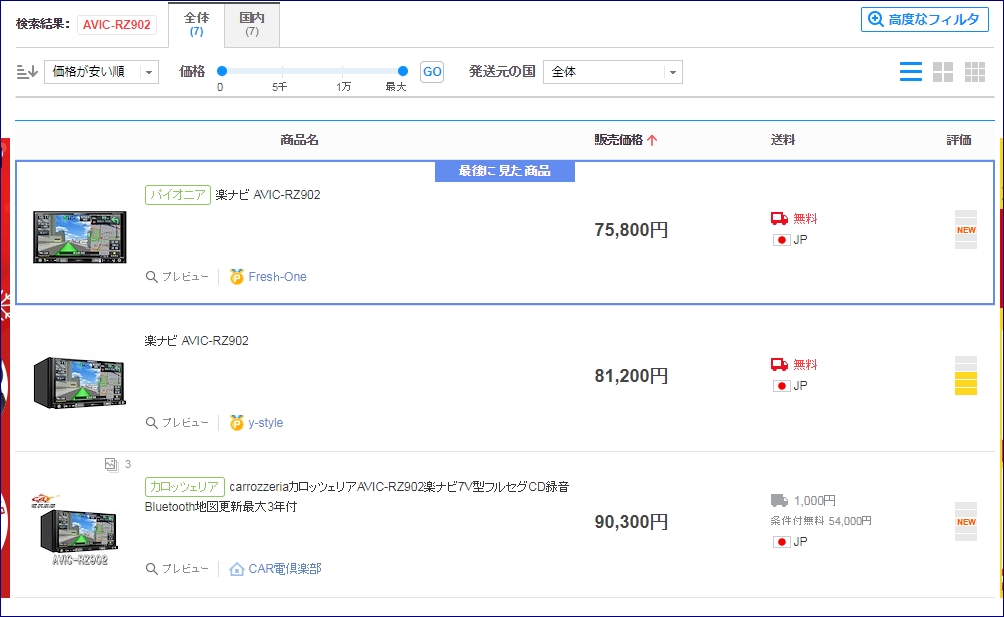
Task: Click プレビュー for the Fresh-One item
Action: (177, 276)
